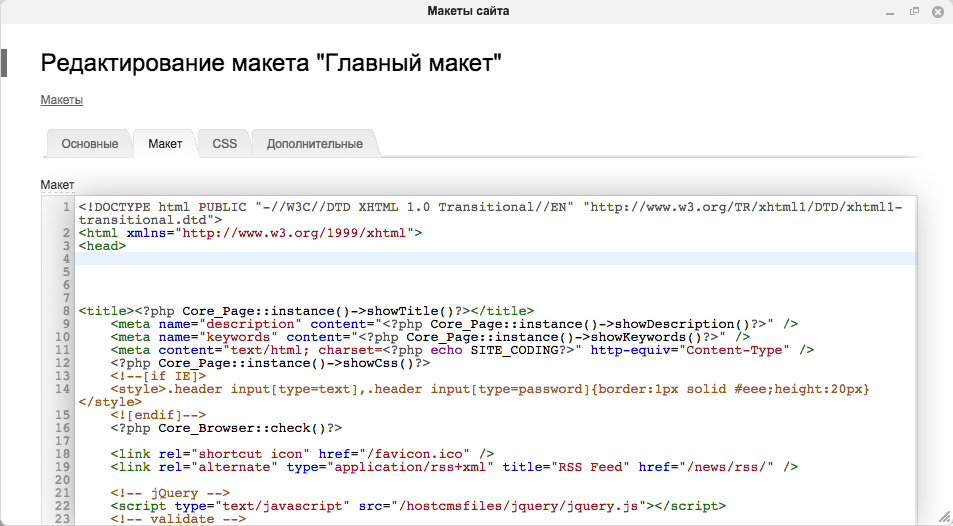This screenshot has height=526, width=953.
Task: Click the html xmlns tag on line 2
Action: 250,233
